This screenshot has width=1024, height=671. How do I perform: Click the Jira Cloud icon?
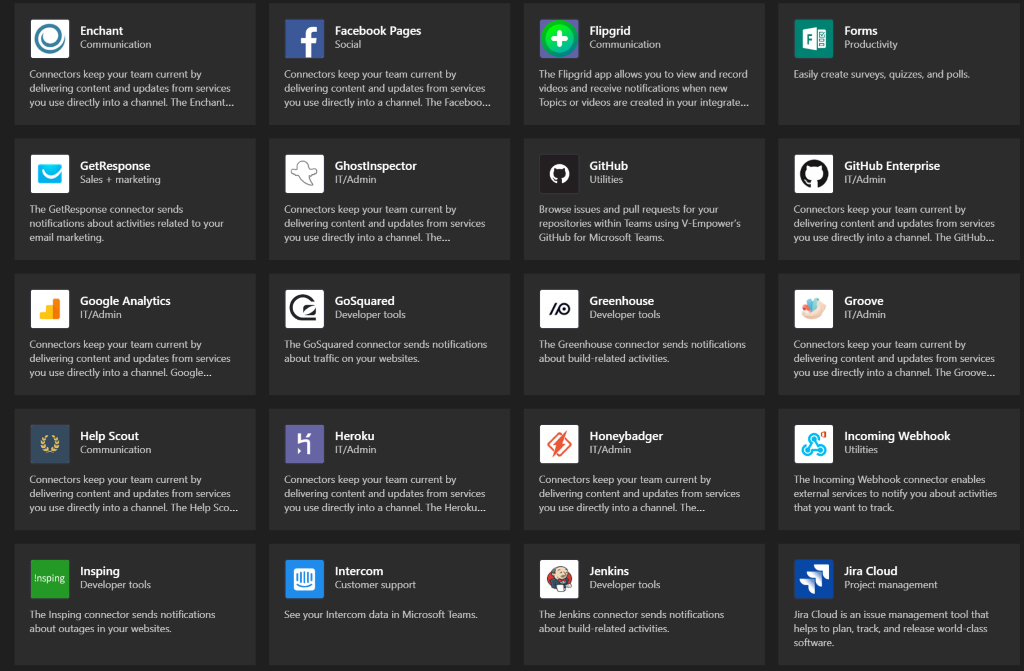tap(814, 579)
